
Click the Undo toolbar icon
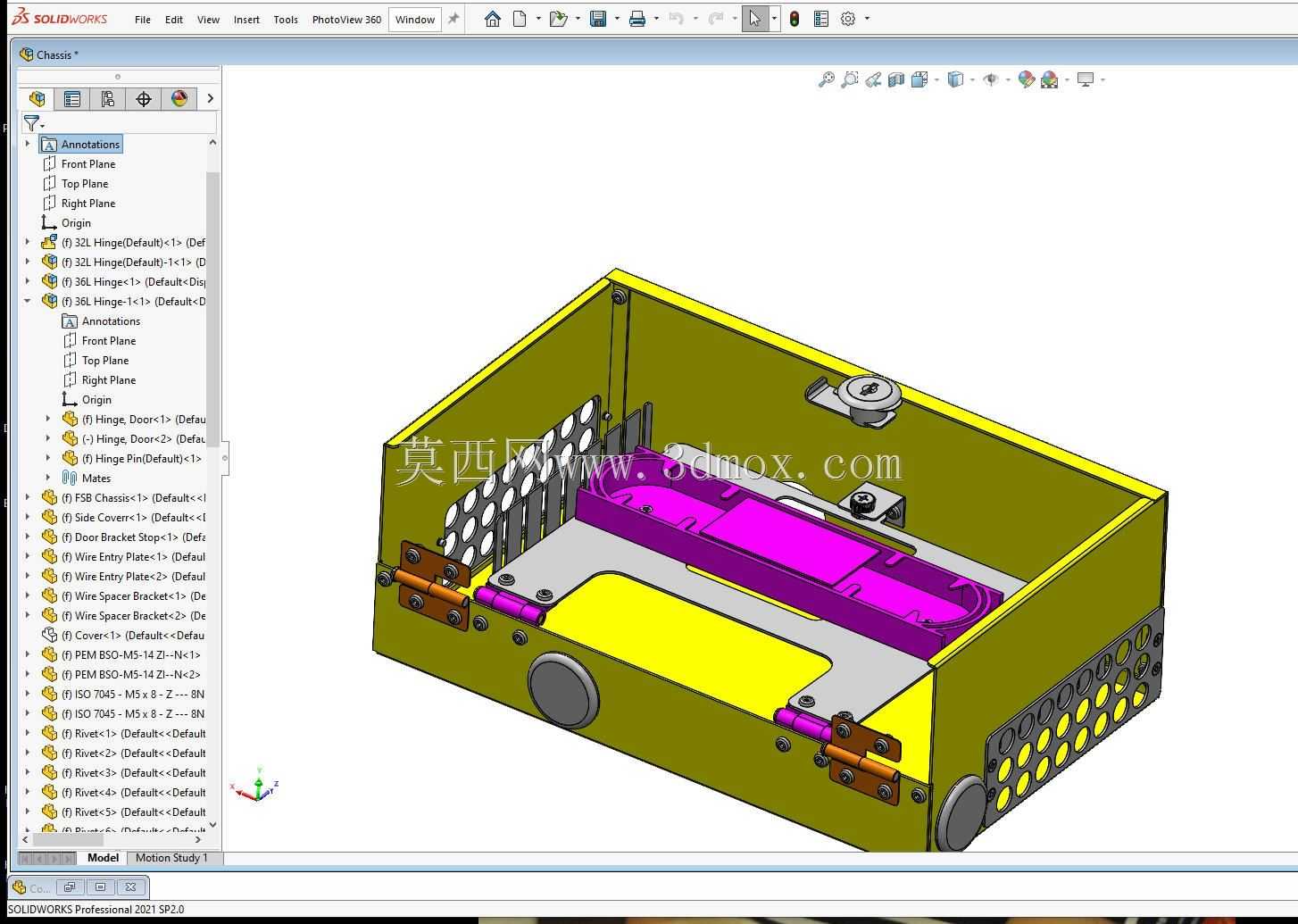(x=677, y=19)
